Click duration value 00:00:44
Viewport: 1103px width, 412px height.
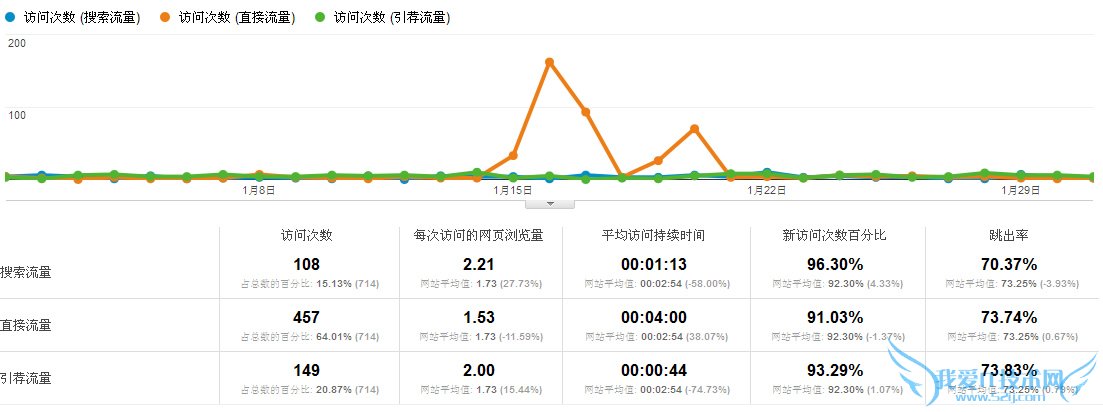653,370
